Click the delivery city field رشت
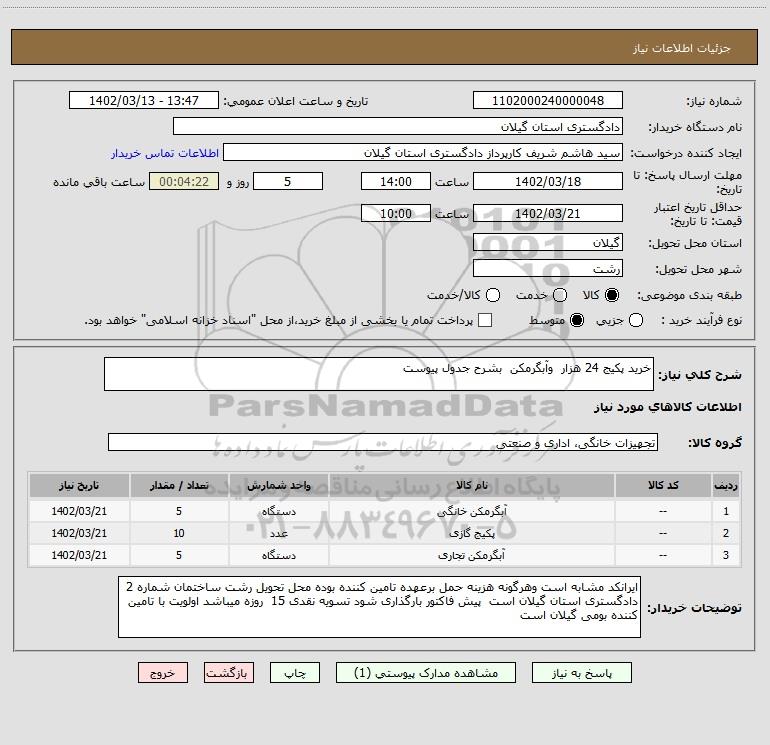 [548, 268]
